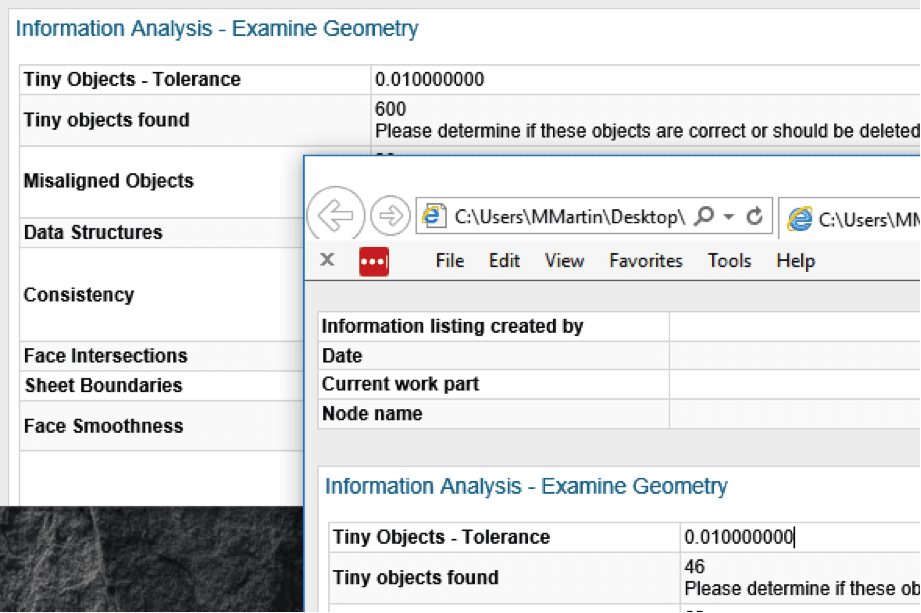Go forward with the browser forward arrow
921x613 pixels.
390,215
